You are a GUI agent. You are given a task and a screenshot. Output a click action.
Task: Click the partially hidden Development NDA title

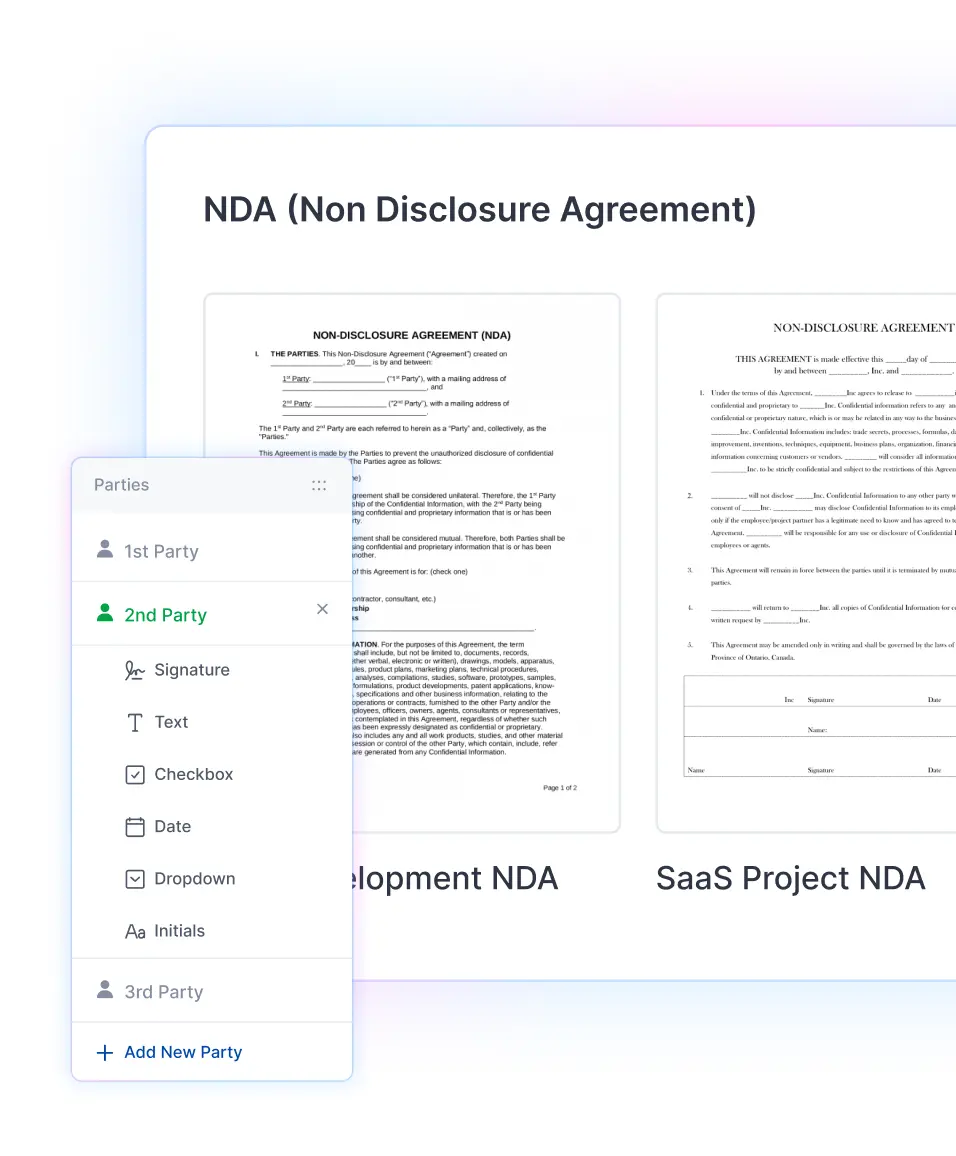[455, 879]
